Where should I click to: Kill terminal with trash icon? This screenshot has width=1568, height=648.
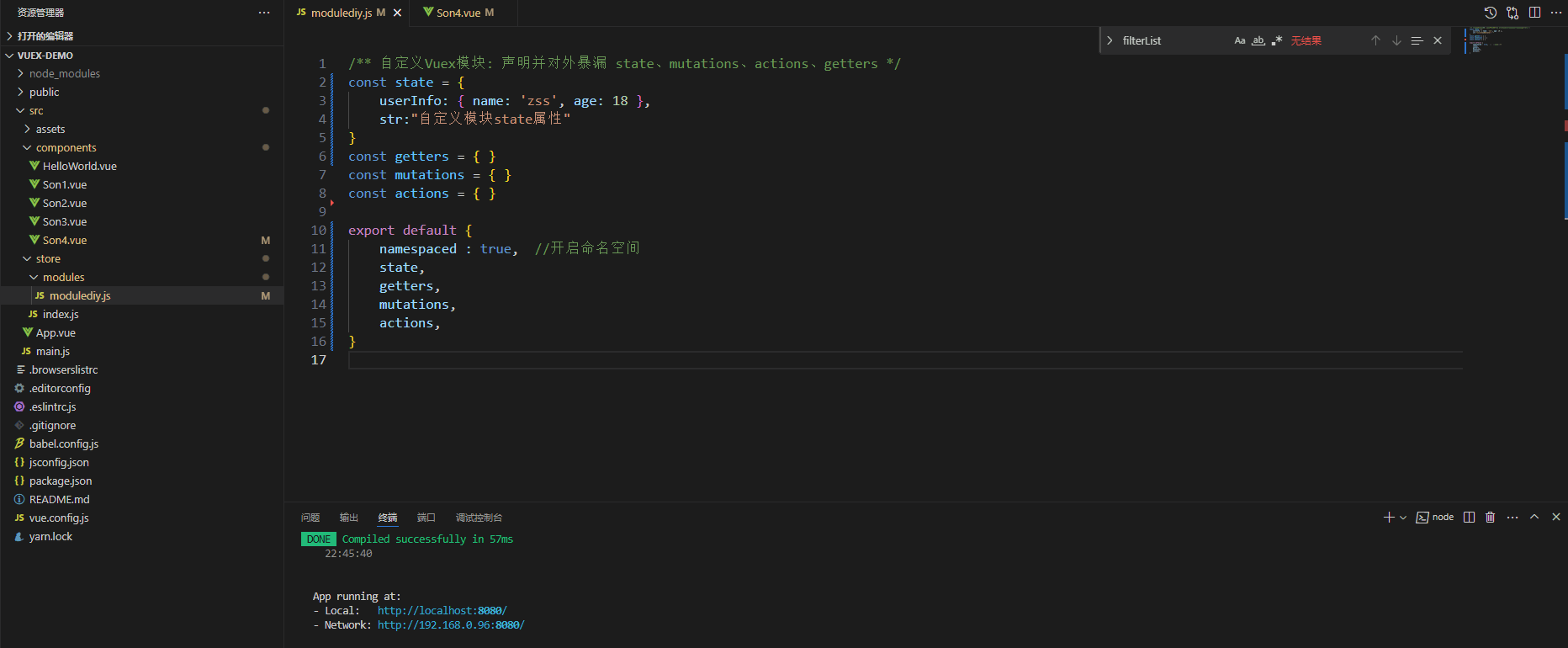click(x=1490, y=517)
